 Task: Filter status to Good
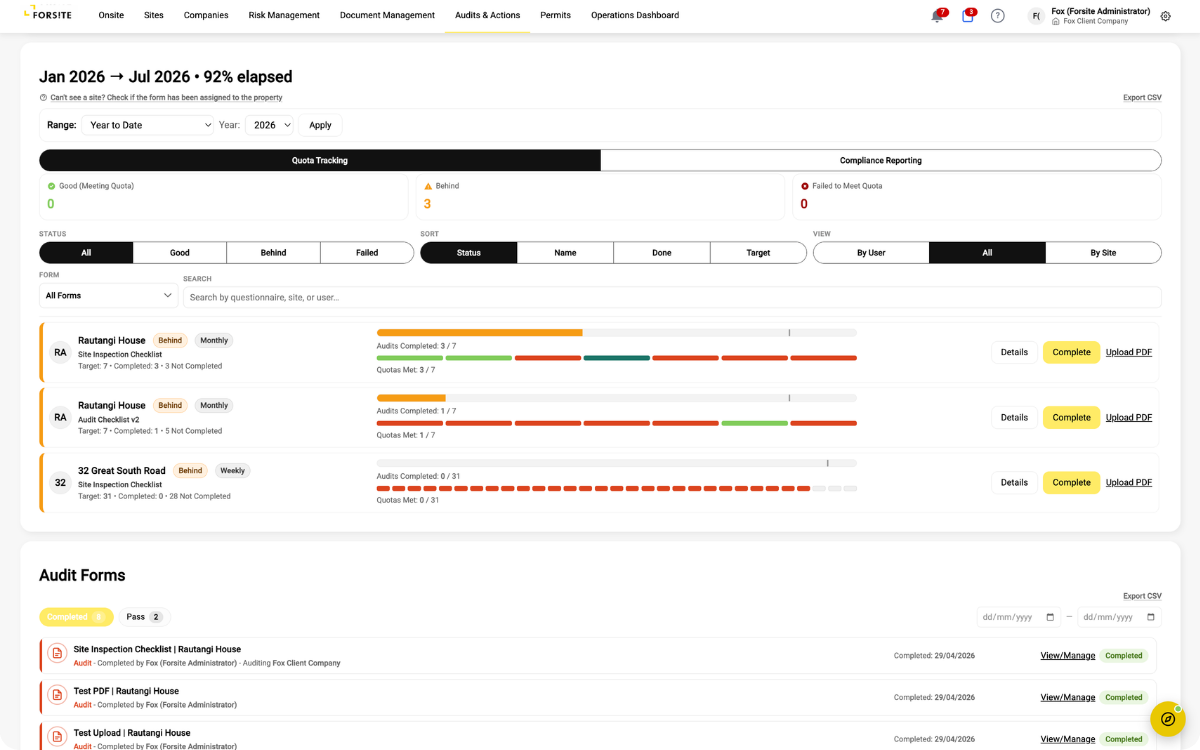[180, 253]
